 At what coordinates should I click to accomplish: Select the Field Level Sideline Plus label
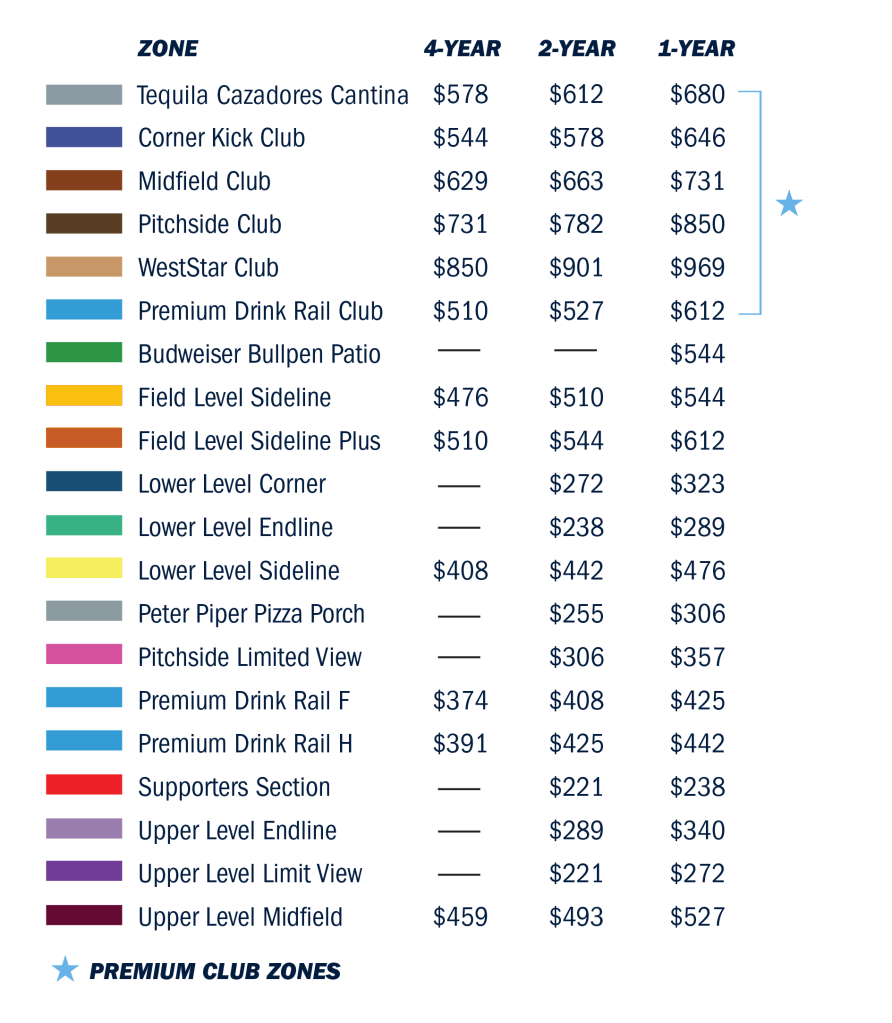(259, 441)
